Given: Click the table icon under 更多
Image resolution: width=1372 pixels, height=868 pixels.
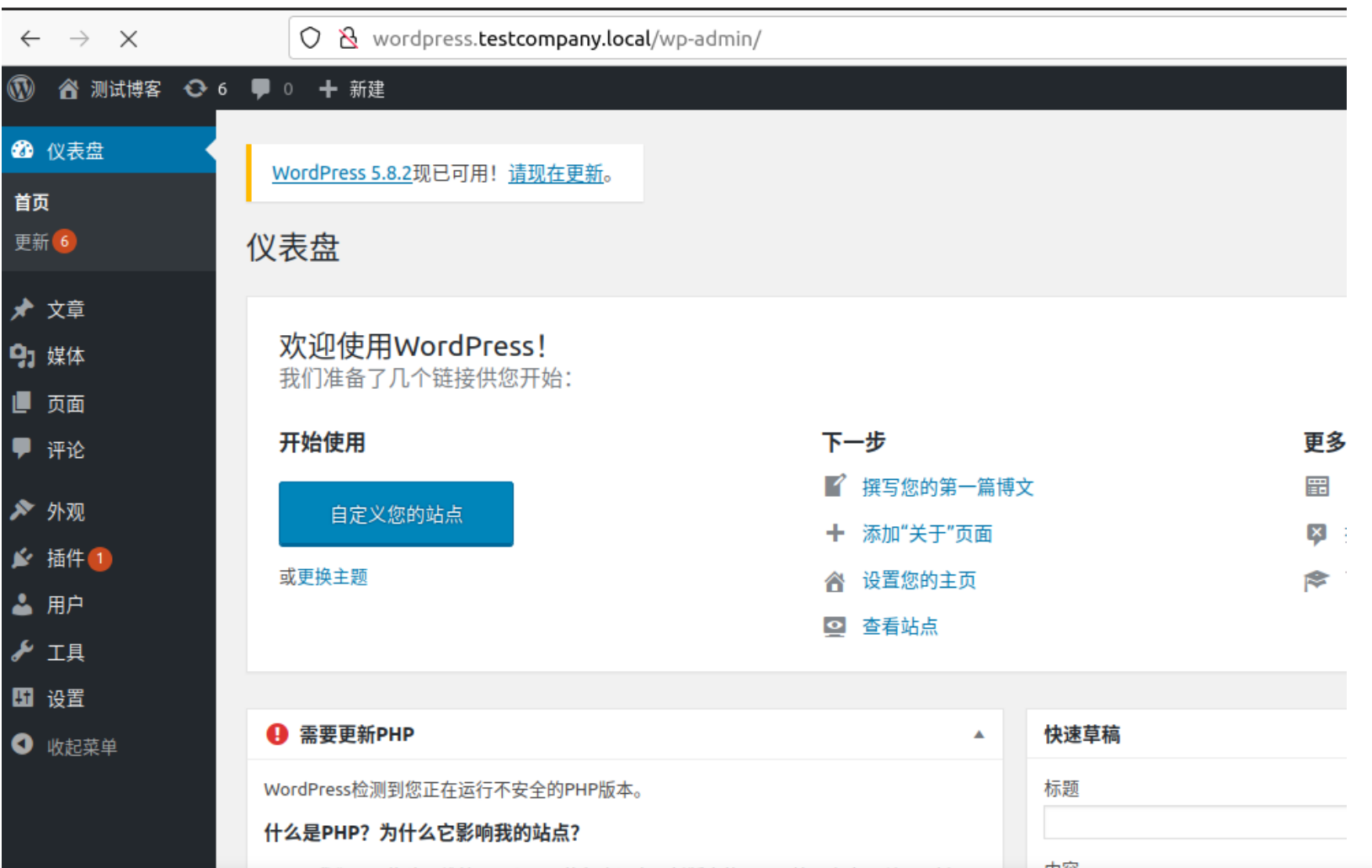Looking at the screenshot, I should pyautogui.click(x=1317, y=486).
